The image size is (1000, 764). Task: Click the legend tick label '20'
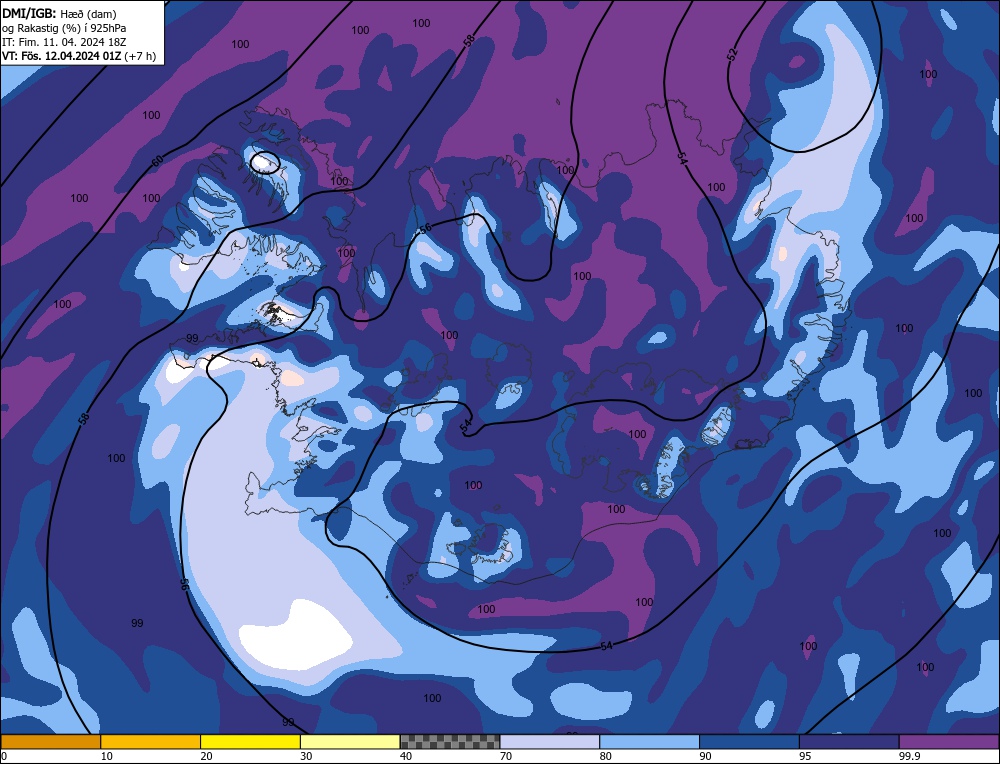[207, 756]
